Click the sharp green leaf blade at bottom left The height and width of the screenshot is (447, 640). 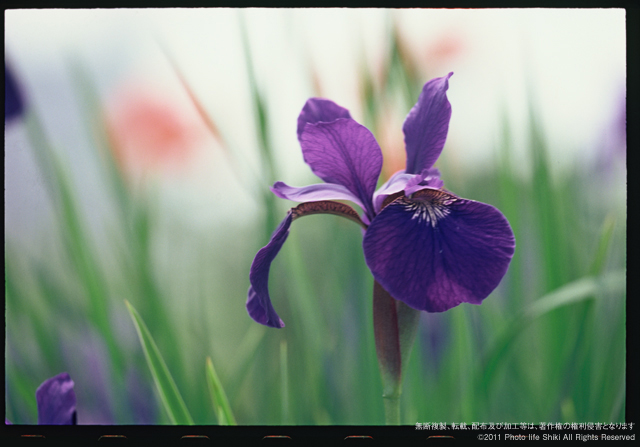[x=158, y=370]
